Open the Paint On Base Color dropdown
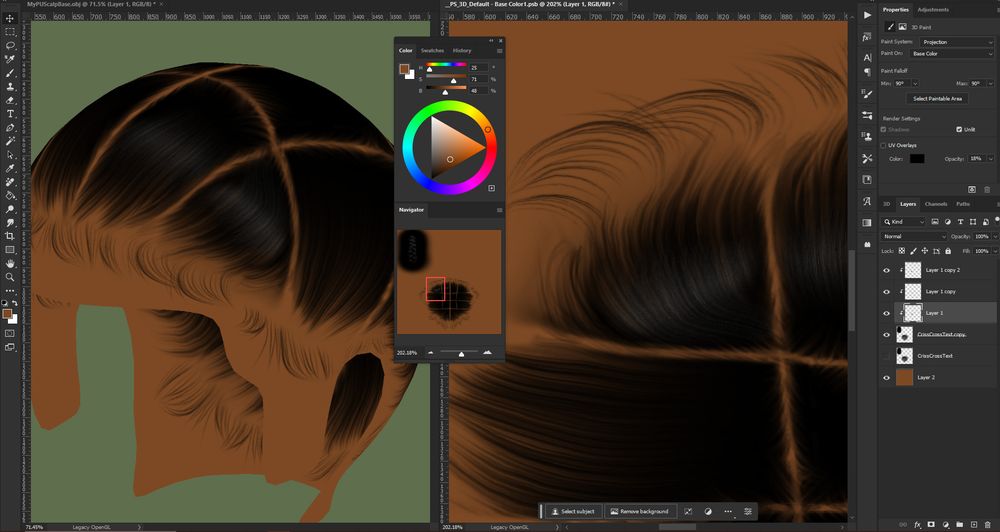 click(x=952, y=54)
